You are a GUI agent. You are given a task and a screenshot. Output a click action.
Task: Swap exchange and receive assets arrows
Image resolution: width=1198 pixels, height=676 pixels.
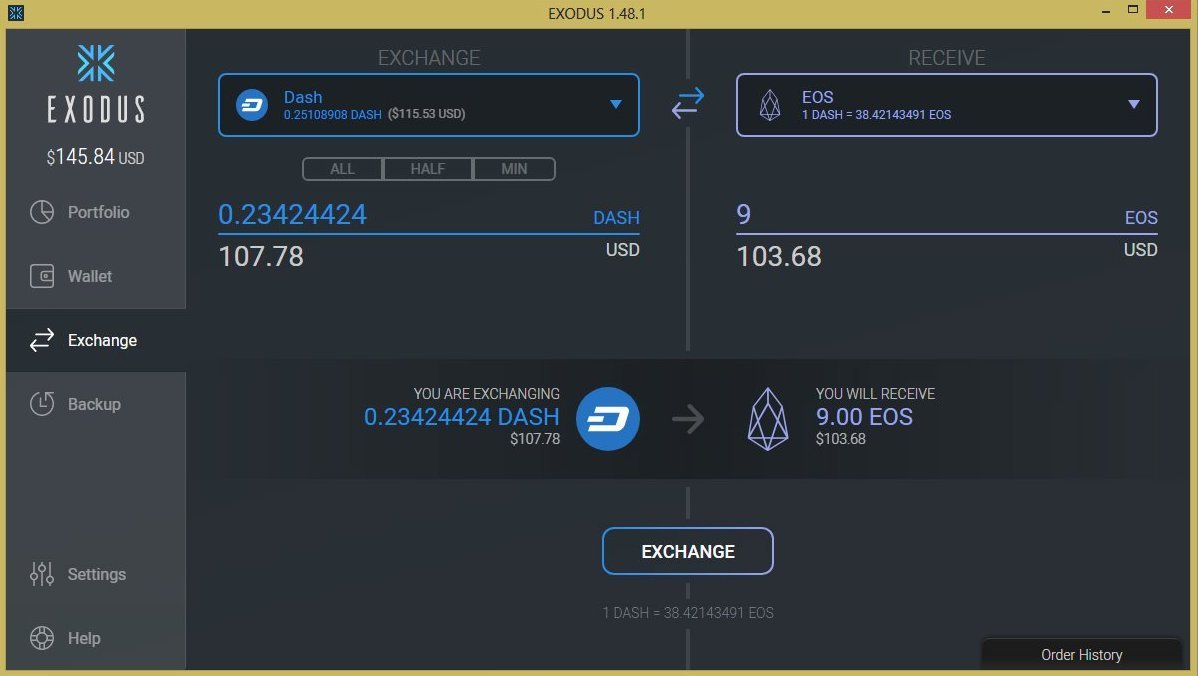point(688,103)
